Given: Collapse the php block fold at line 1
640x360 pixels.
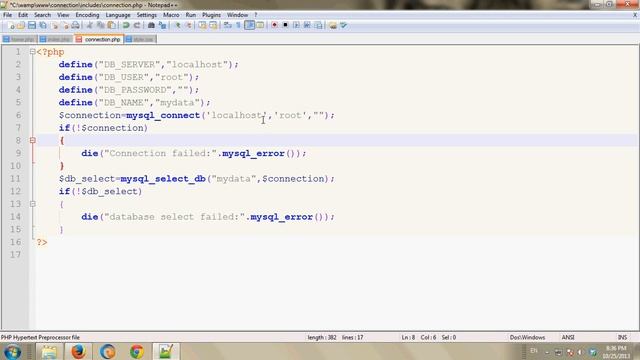Looking at the screenshot, I should pyautogui.click(x=33, y=52).
